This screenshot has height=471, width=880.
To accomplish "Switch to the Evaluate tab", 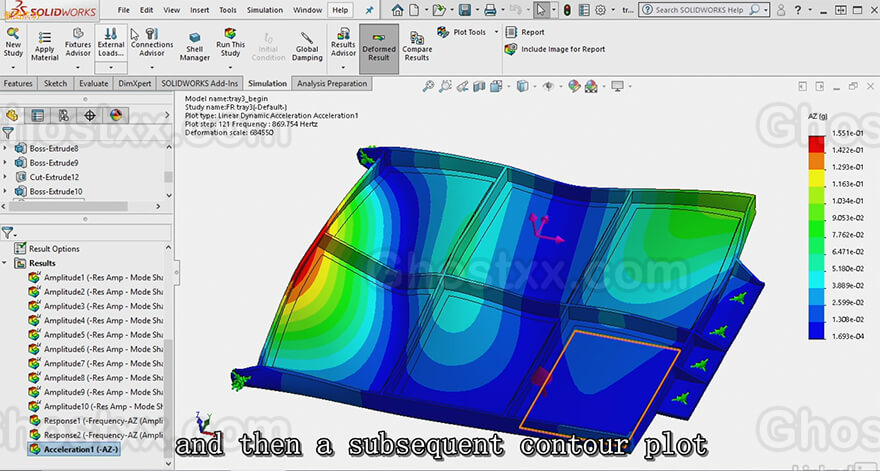I will (x=93, y=84).
